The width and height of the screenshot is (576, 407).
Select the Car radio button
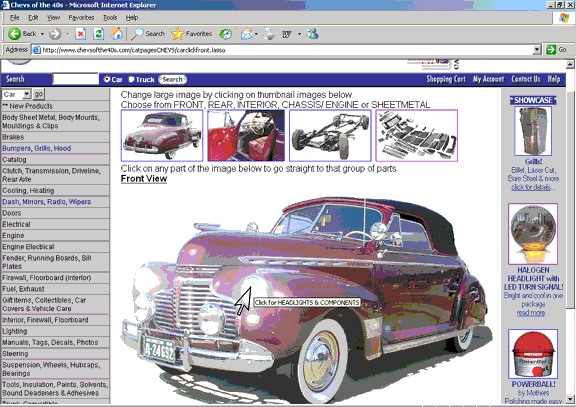click(107, 79)
